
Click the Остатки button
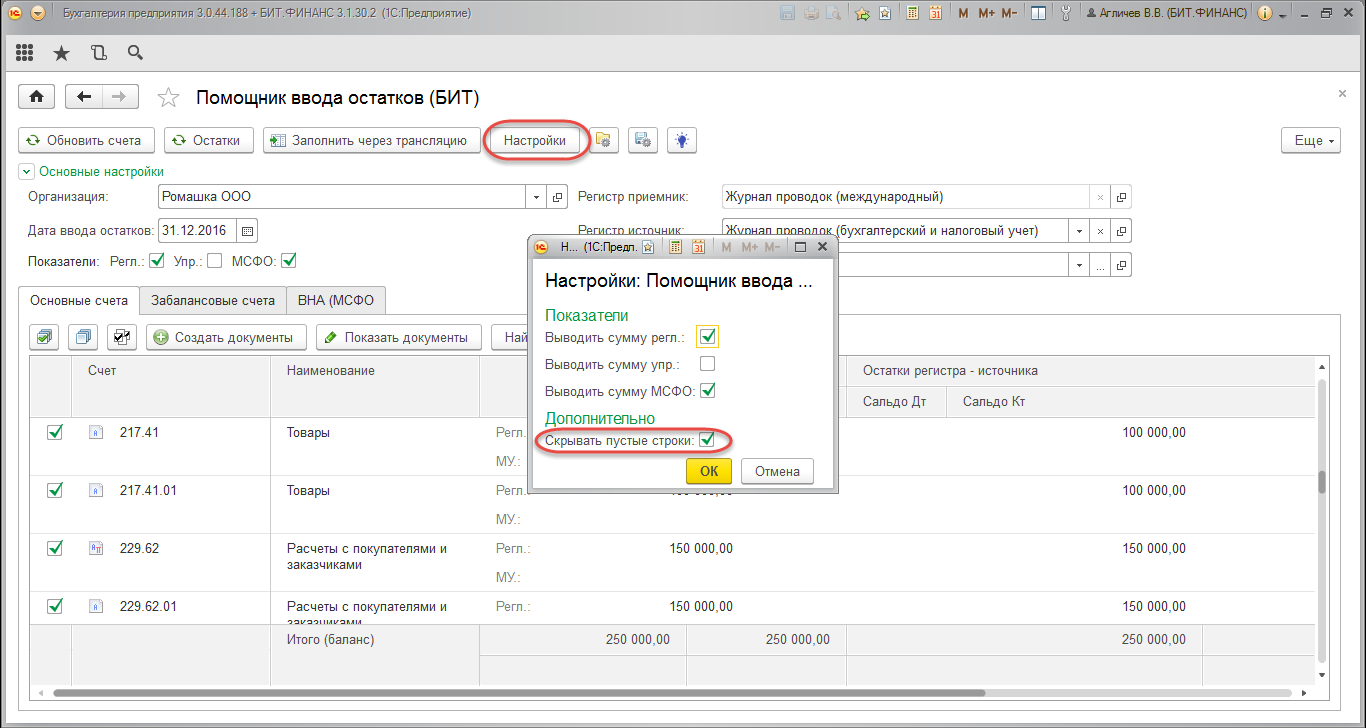tap(208, 141)
